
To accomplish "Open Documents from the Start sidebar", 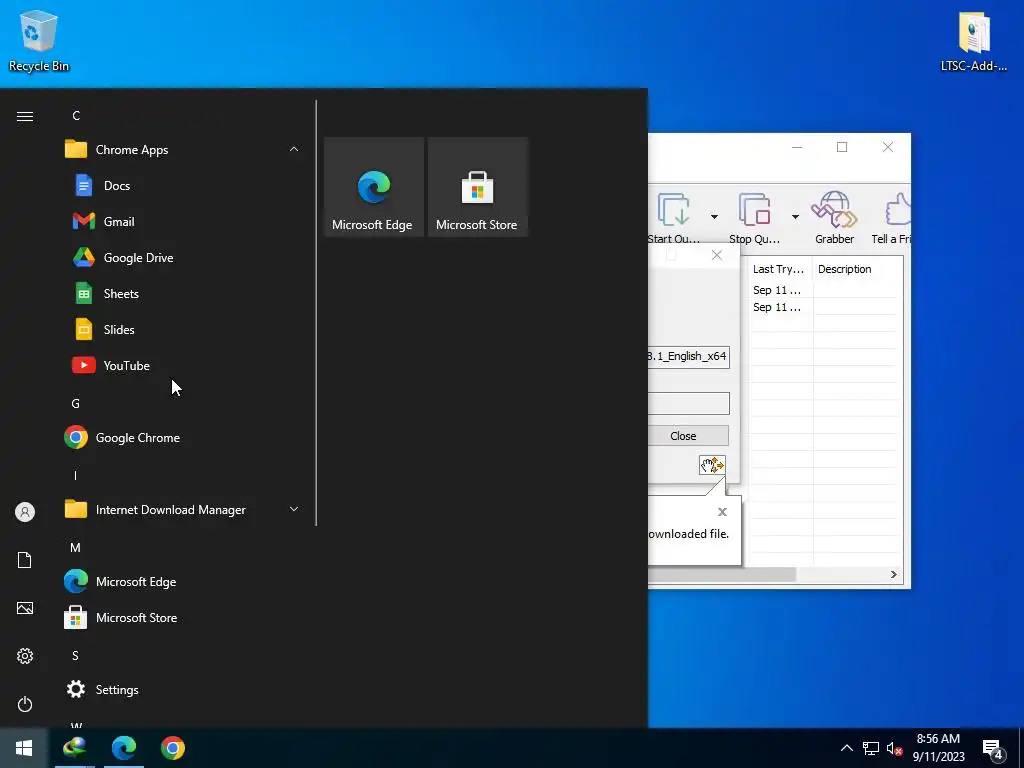I will [x=25, y=560].
